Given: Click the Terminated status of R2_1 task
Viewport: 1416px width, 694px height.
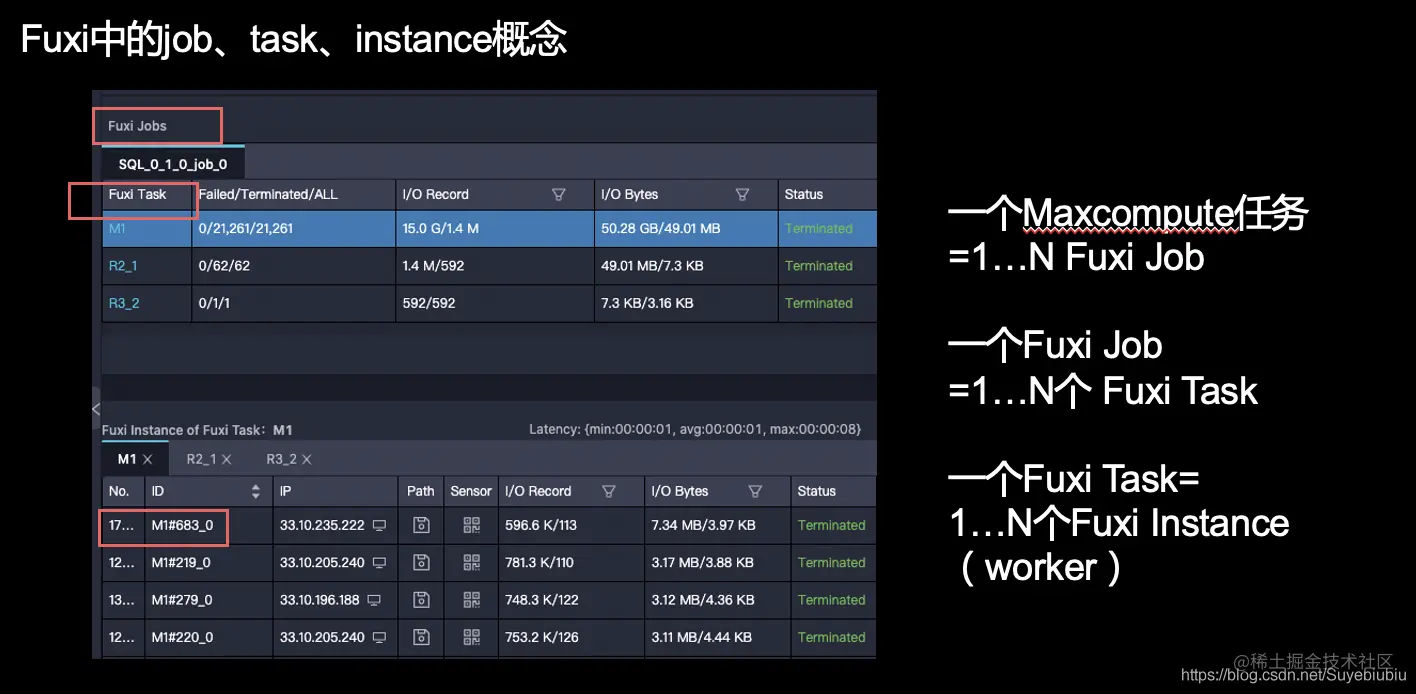Looking at the screenshot, I should 819,266.
